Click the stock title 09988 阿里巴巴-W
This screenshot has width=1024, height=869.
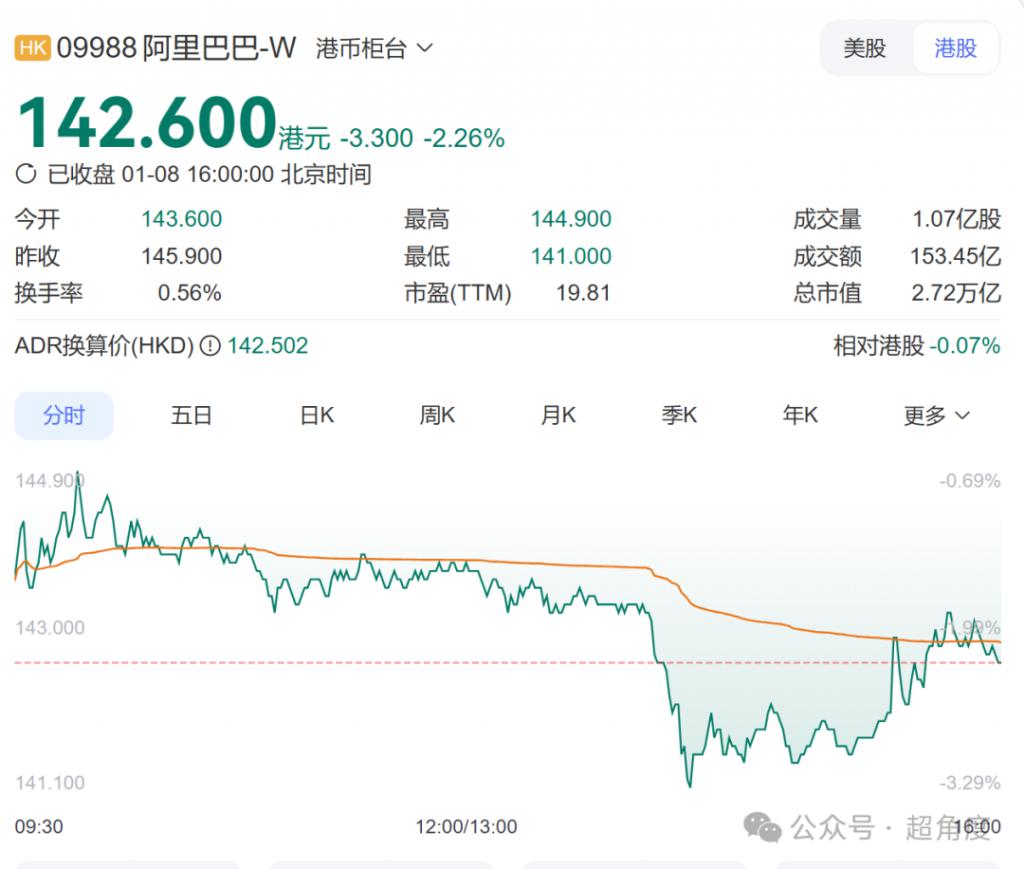[176, 48]
